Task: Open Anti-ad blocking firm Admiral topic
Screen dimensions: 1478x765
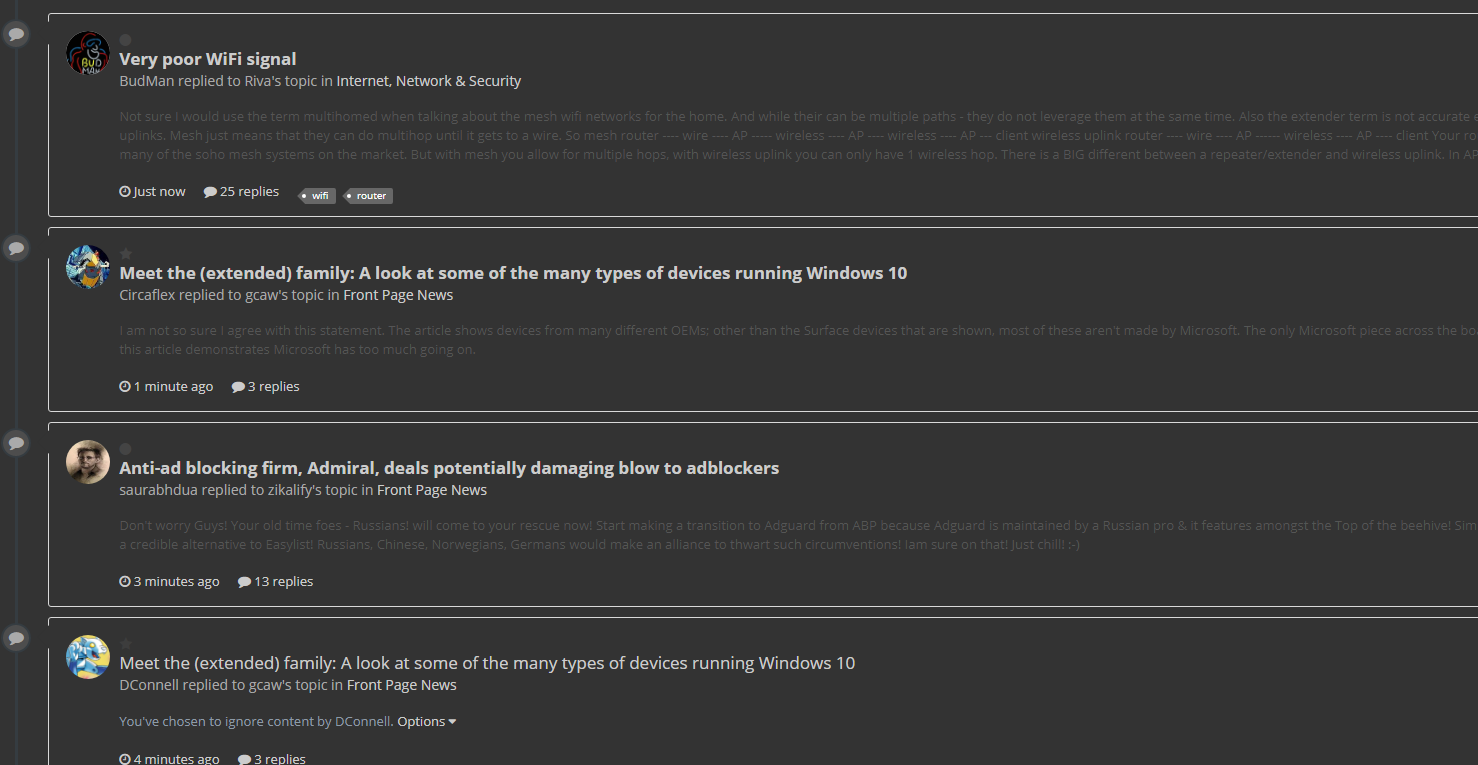Action: [449, 468]
